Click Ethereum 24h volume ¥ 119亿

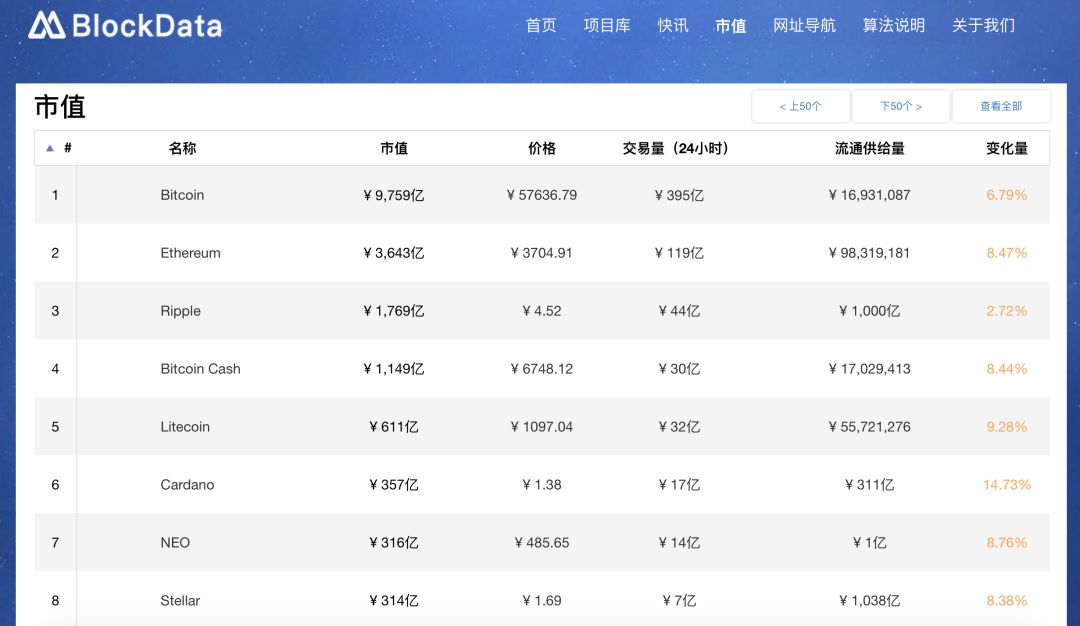679,253
